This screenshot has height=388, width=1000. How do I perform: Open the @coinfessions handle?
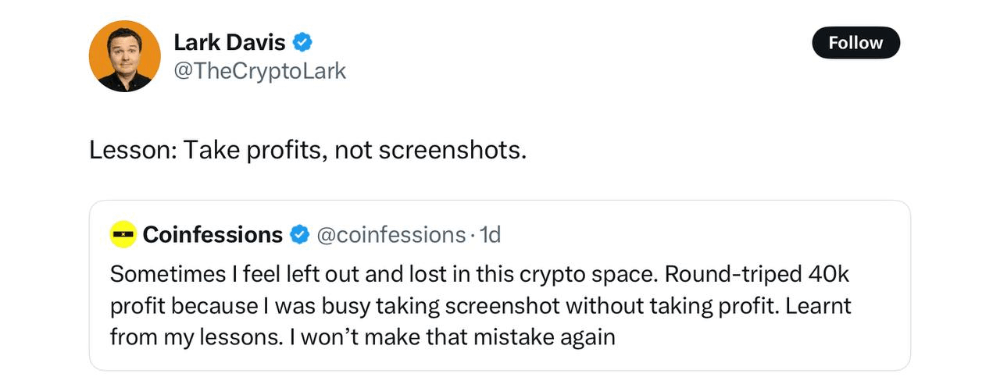tap(391, 235)
